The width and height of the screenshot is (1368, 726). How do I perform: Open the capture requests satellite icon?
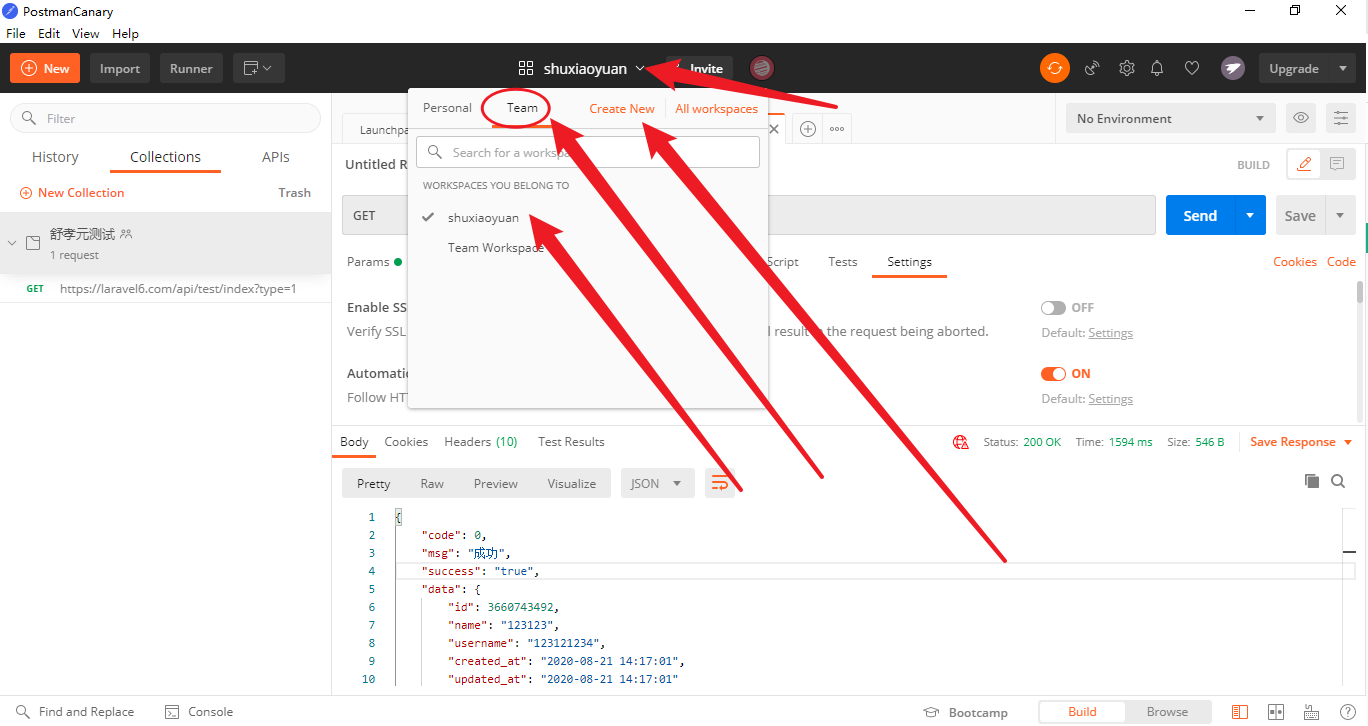click(1092, 68)
